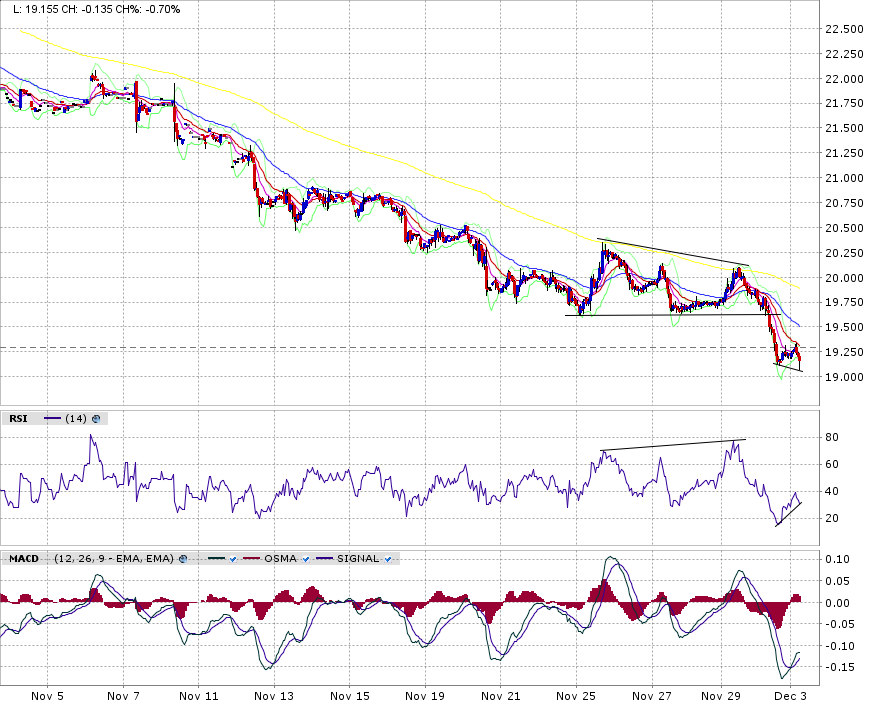This screenshot has height=710, width=872.
Task: Click the SIGNAL purple color swatch
Action: (x=324, y=559)
